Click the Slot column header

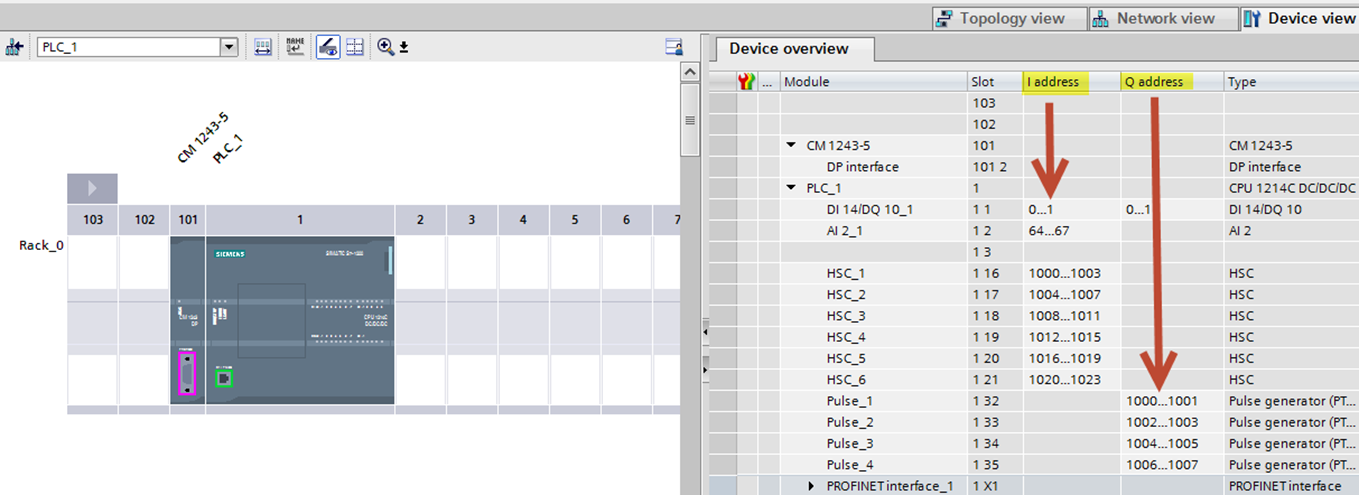[x=995, y=82]
